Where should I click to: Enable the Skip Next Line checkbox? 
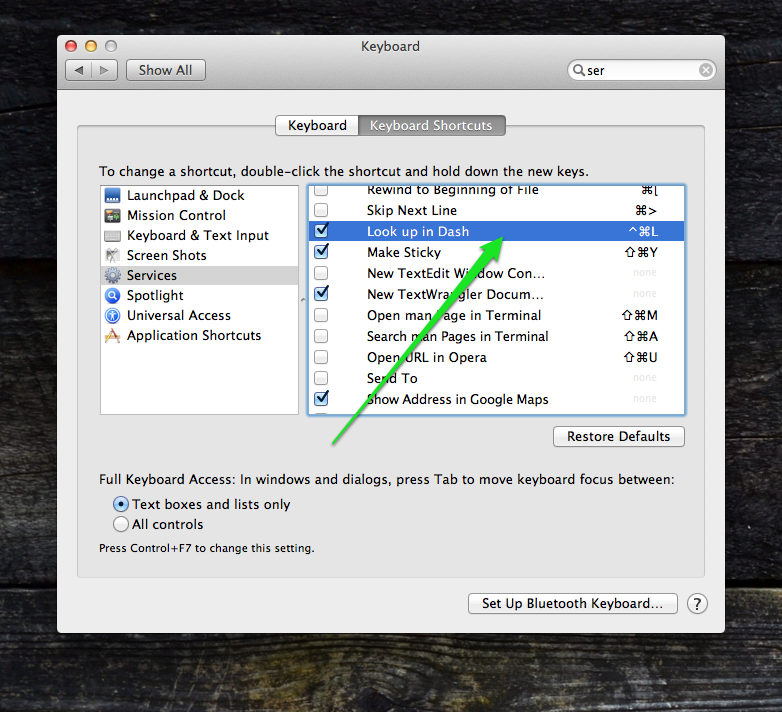[x=321, y=210]
